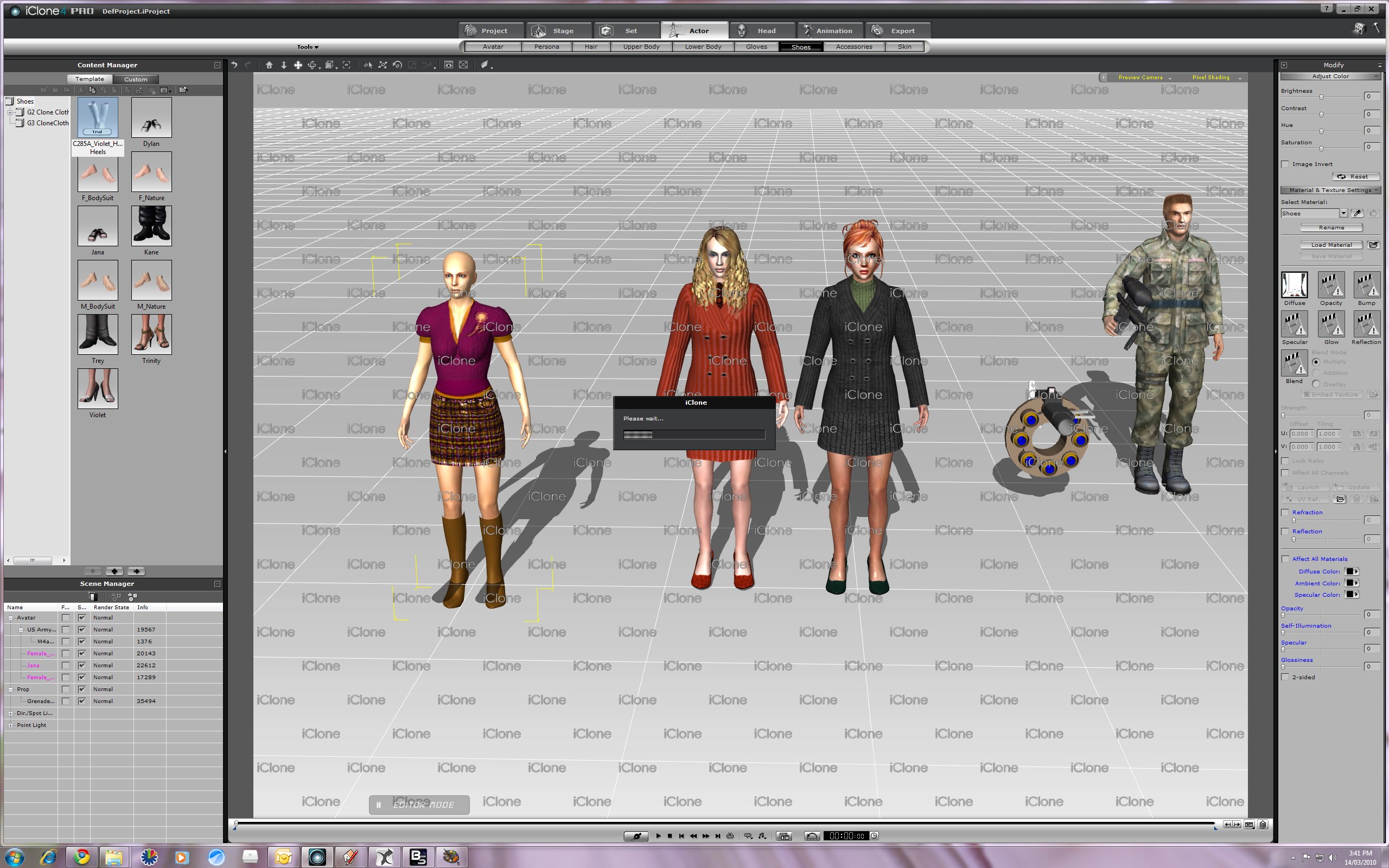
Task: Enable the Refraction checkbox
Action: [x=1285, y=512]
